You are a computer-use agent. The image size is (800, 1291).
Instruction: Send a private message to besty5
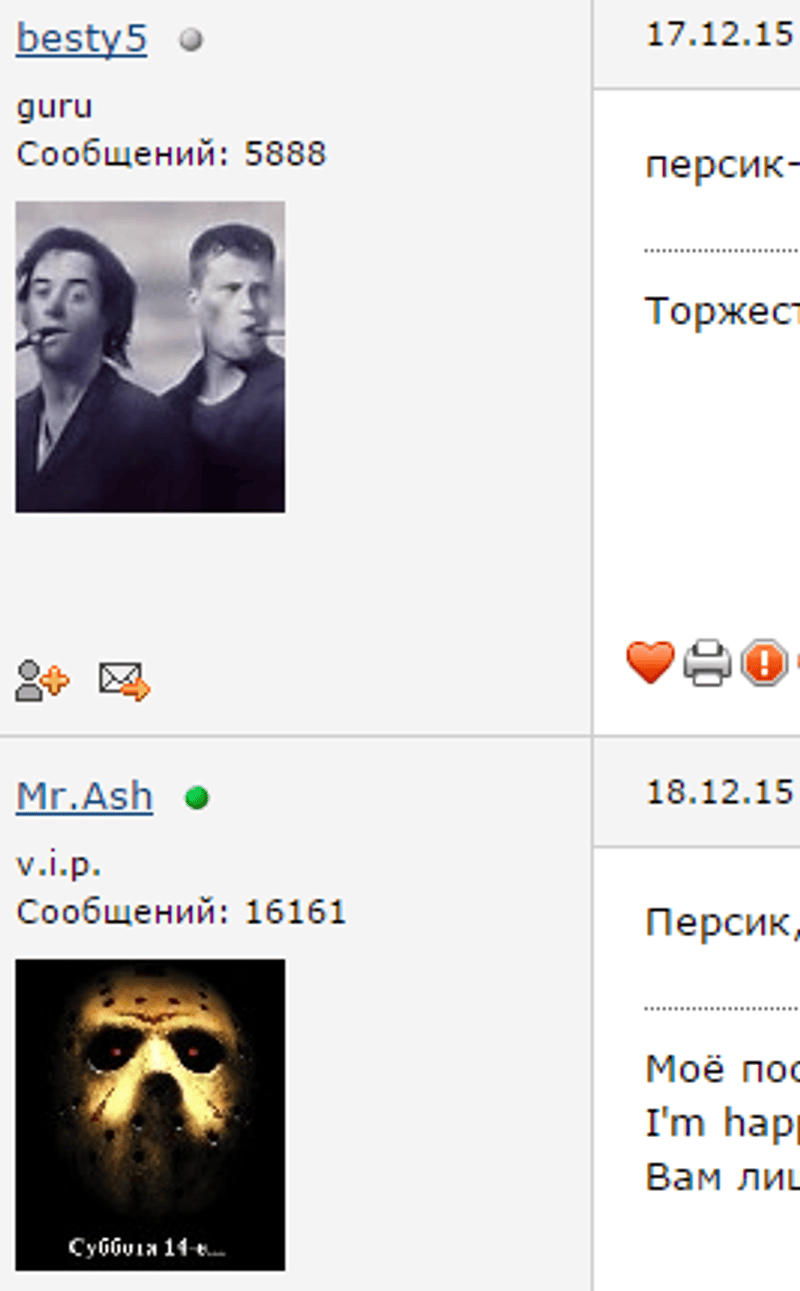124,681
